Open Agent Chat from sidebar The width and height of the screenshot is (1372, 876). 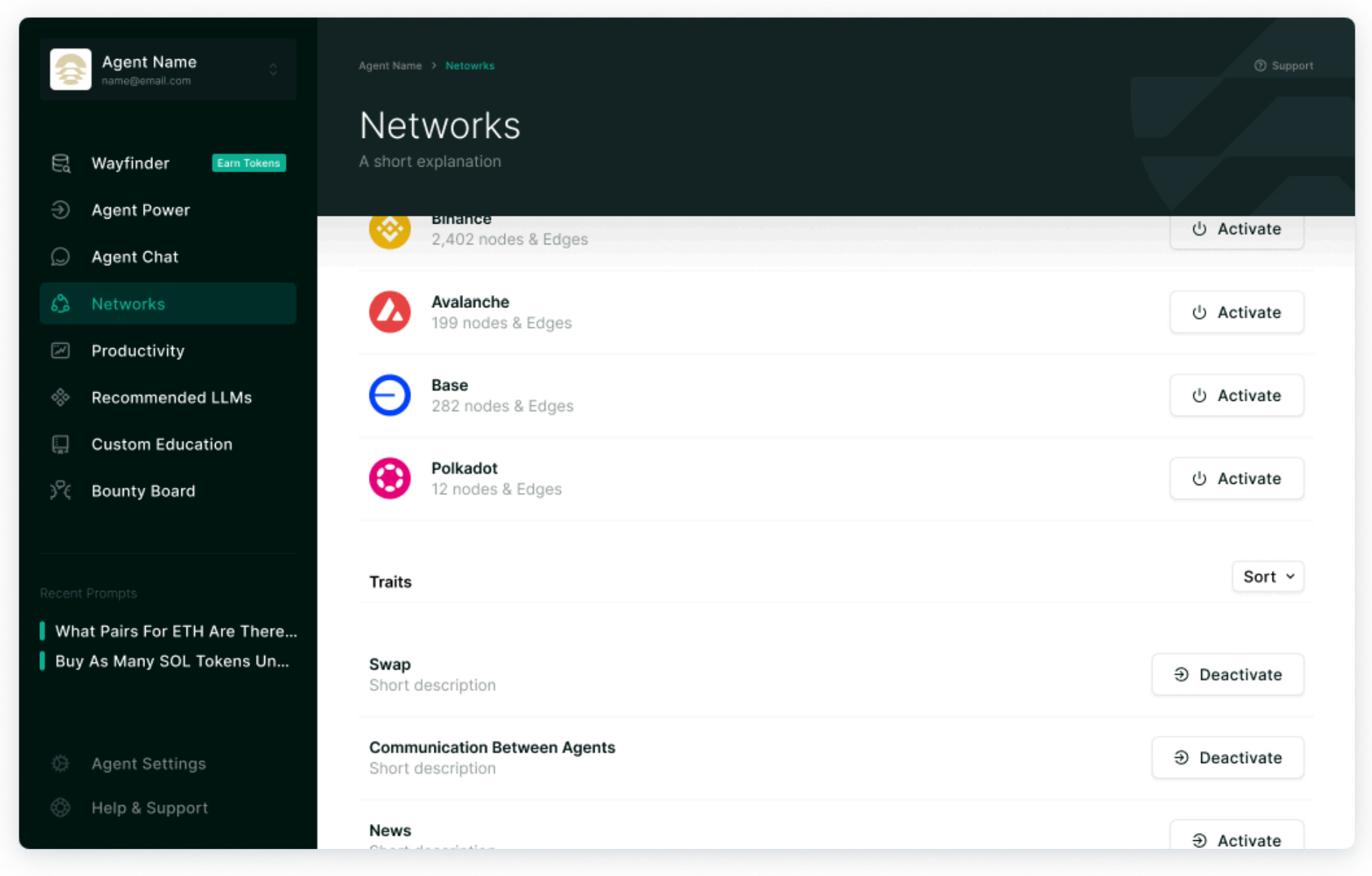[x=134, y=257]
